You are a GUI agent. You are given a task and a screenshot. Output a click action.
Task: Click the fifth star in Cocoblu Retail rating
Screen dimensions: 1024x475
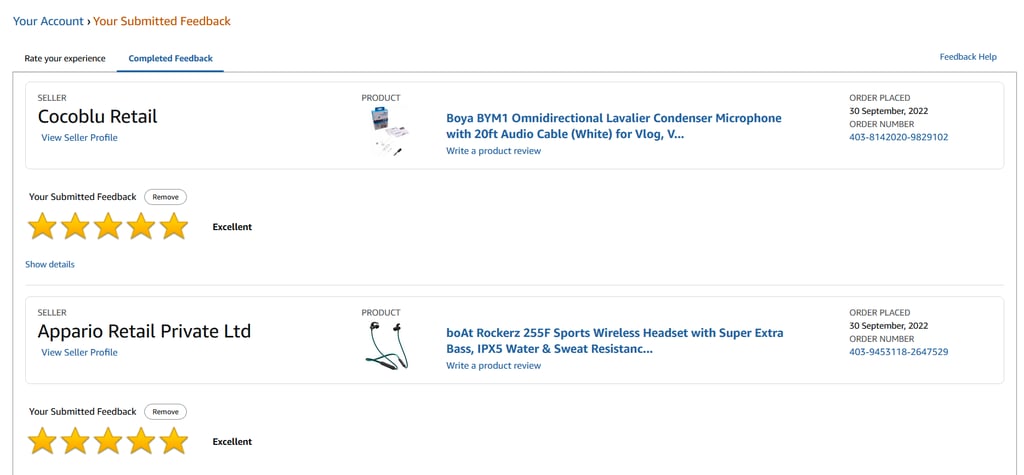(174, 227)
